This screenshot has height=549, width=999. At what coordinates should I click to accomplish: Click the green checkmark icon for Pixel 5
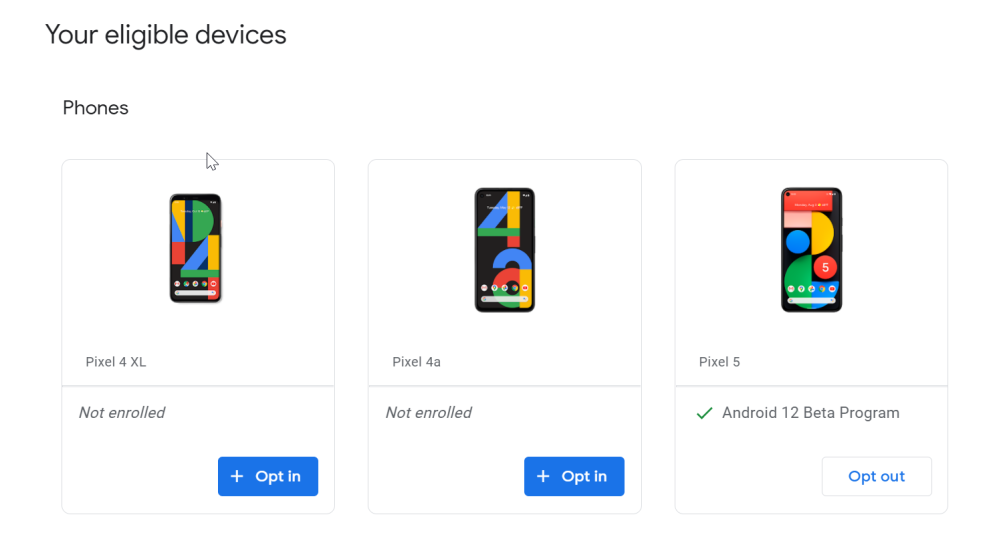[704, 413]
